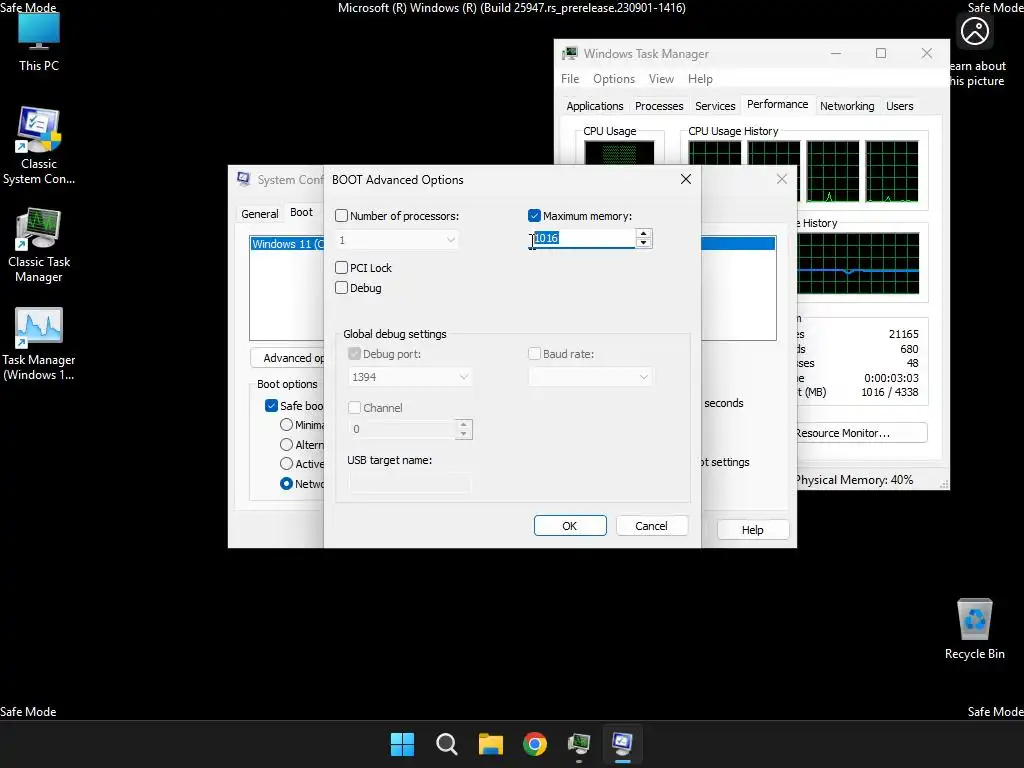Expand Number of processors dropdown
1024x768 pixels.
[451, 240]
